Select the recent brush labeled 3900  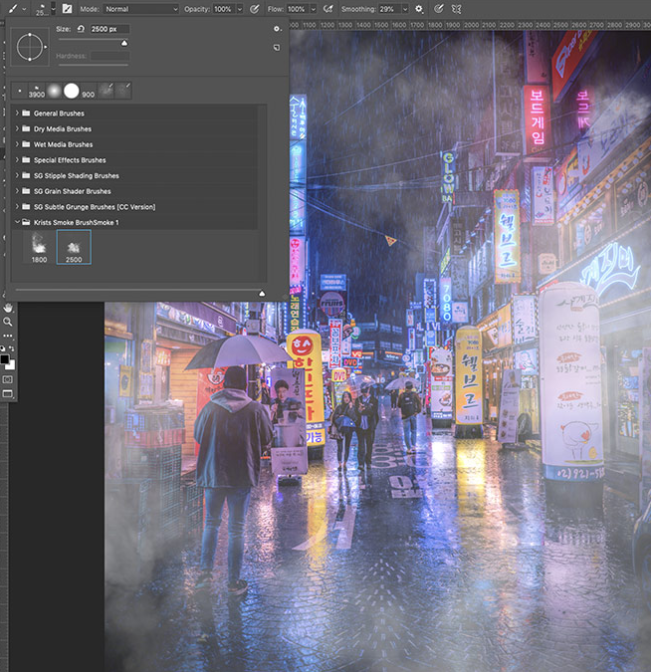(37, 91)
